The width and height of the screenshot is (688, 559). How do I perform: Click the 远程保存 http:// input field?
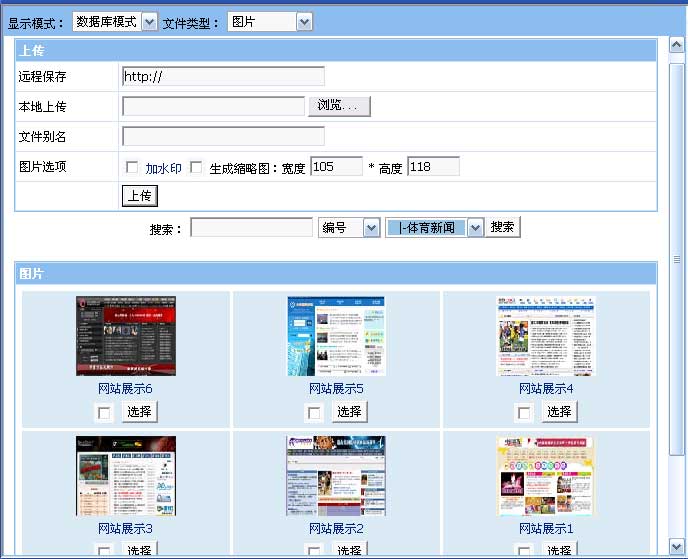[x=223, y=77]
